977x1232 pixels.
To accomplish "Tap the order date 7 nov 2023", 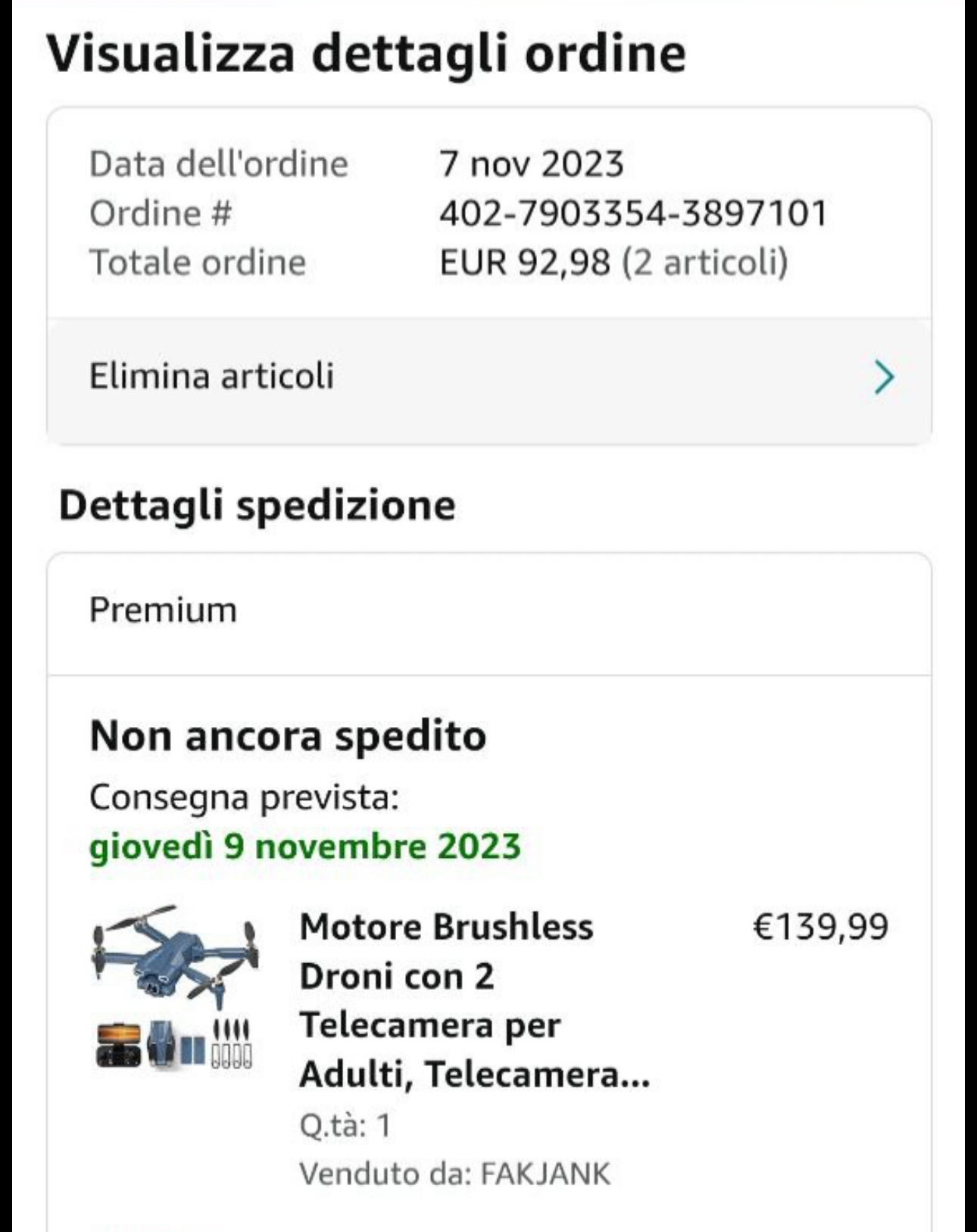I will (x=532, y=164).
